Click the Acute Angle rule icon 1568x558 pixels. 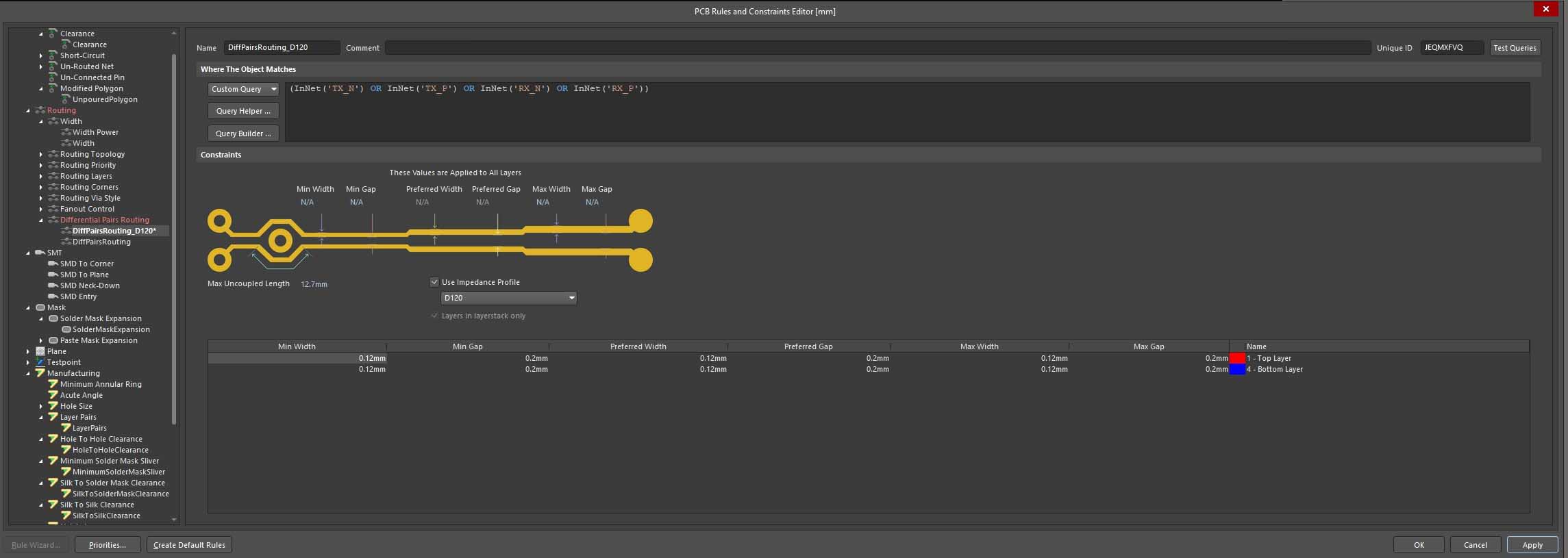(53, 395)
